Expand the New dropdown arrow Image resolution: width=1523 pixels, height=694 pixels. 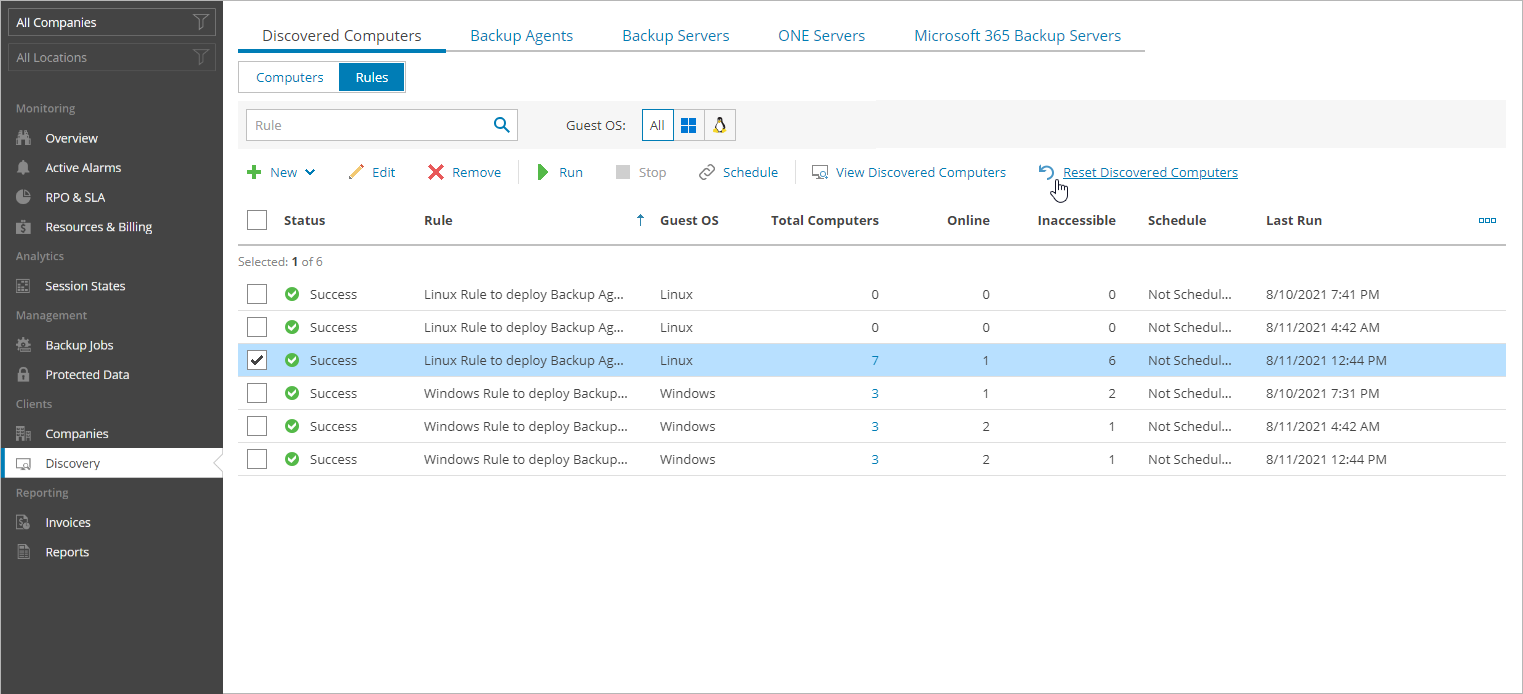tap(310, 172)
